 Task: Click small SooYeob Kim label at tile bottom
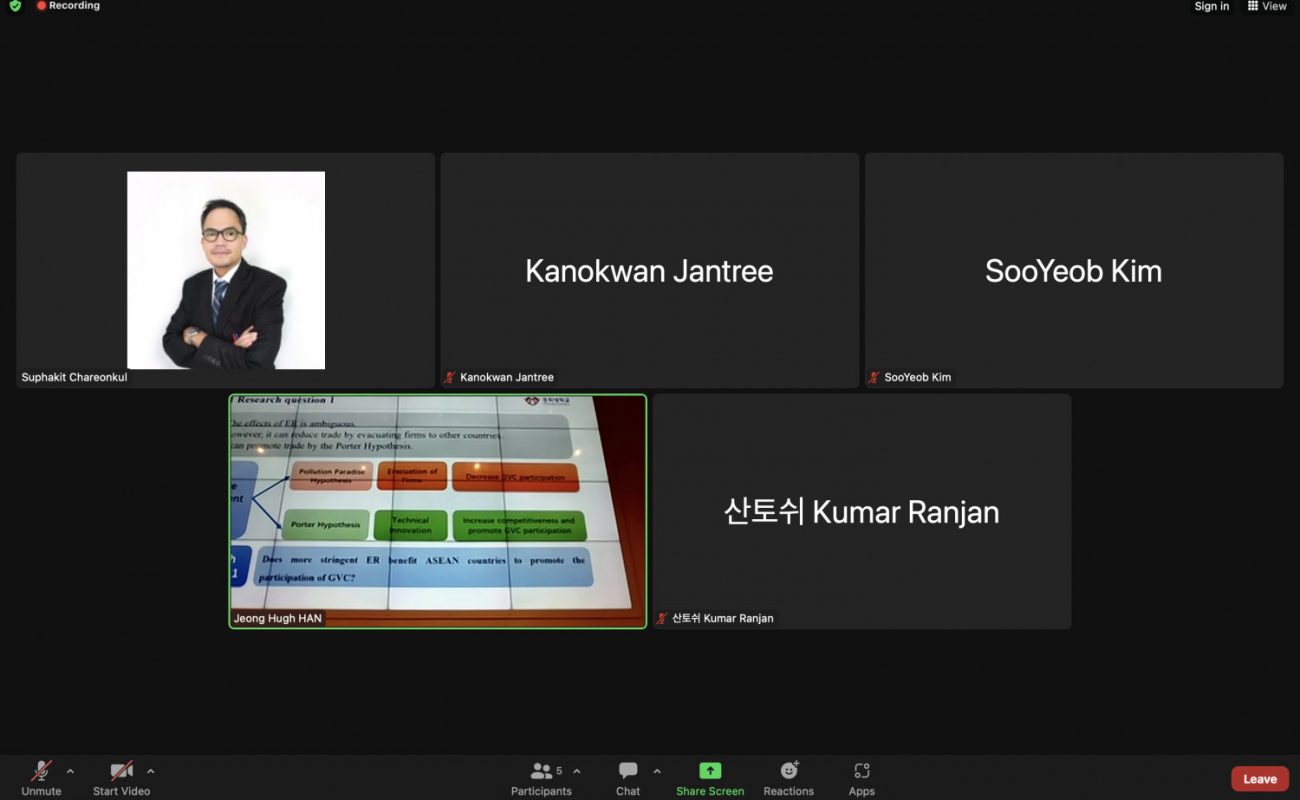pyautogui.click(x=918, y=377)
